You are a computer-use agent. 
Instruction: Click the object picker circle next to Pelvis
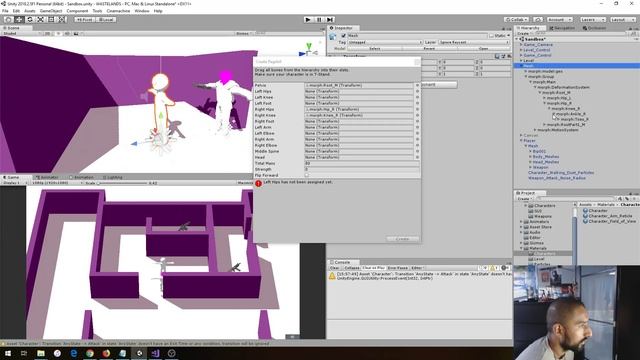tap(417, 85)
